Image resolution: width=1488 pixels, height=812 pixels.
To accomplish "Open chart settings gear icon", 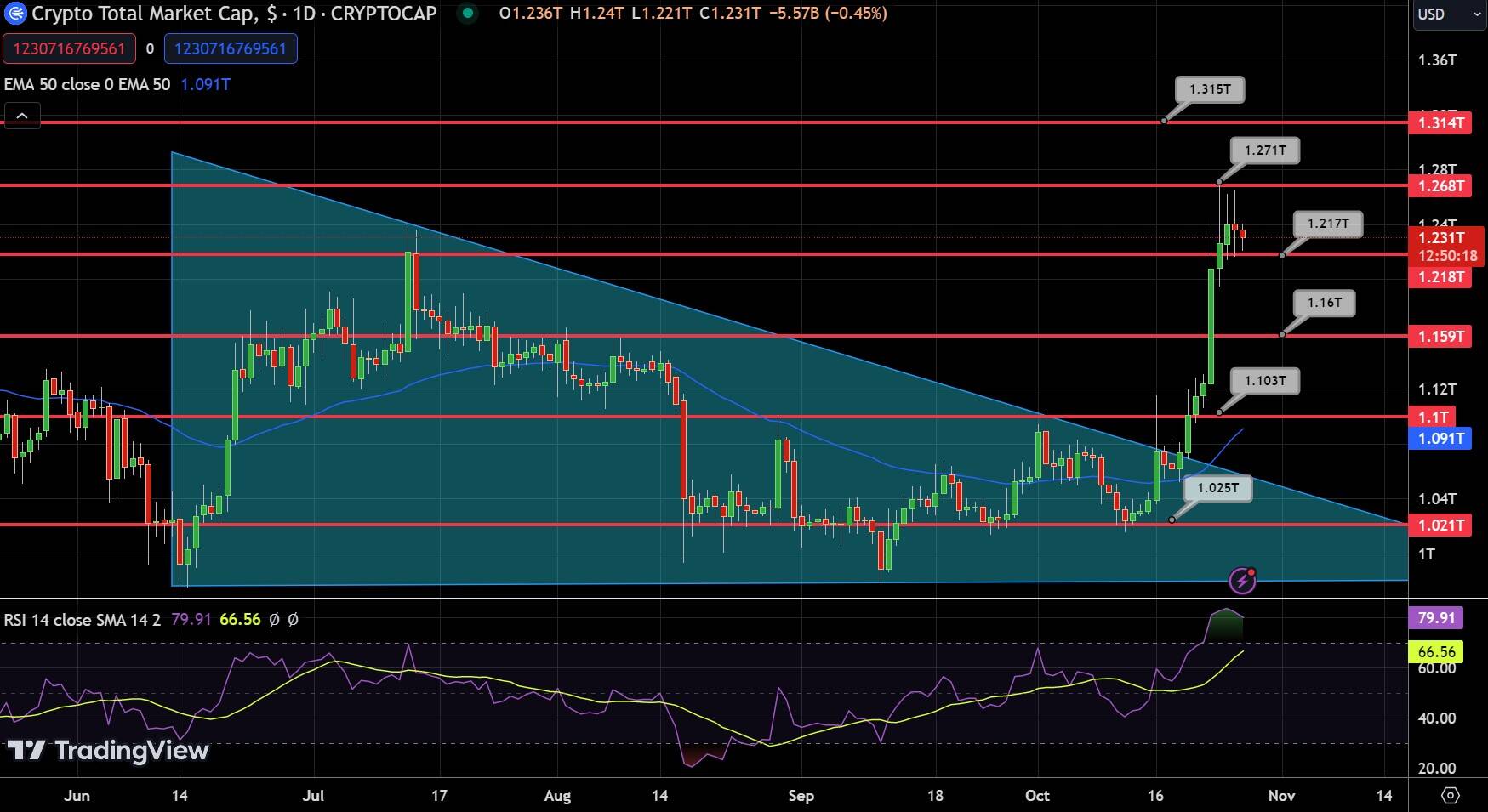I will coord(1451,796).
